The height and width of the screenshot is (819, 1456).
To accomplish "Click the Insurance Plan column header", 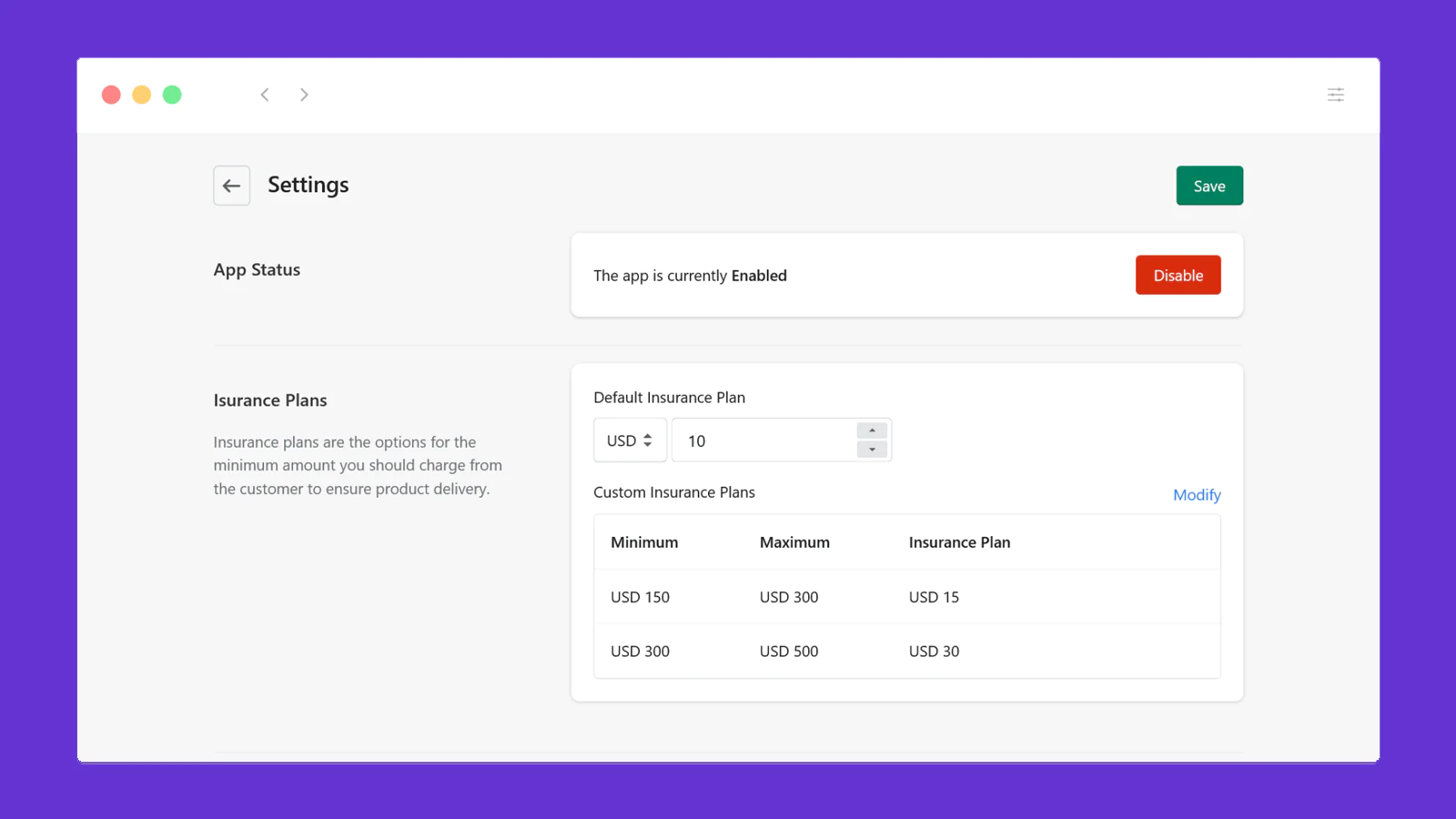I will 959,542.
